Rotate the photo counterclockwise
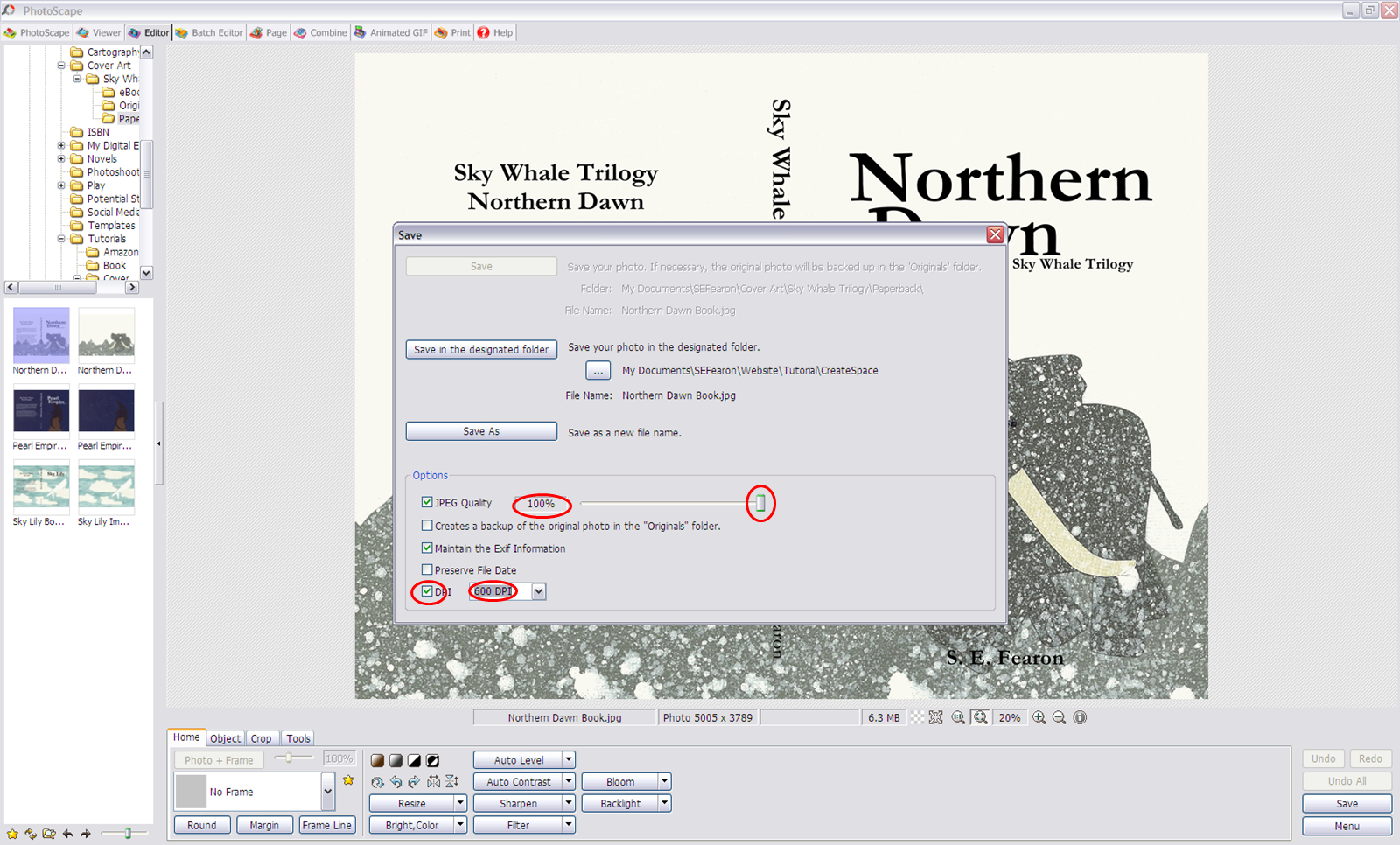 tap(396, 783)
